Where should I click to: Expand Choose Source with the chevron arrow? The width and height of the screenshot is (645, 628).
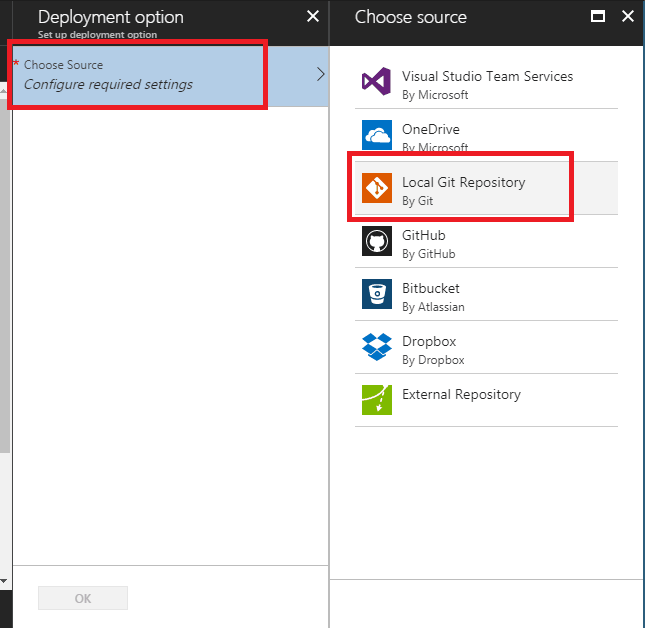320,74
